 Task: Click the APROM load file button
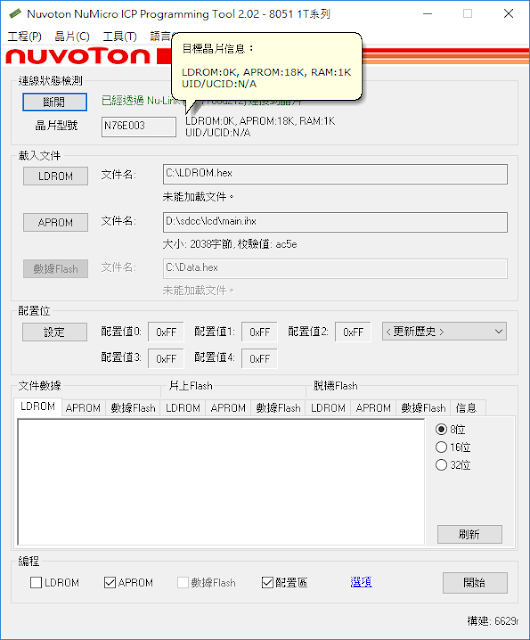(x=55, y=222)
